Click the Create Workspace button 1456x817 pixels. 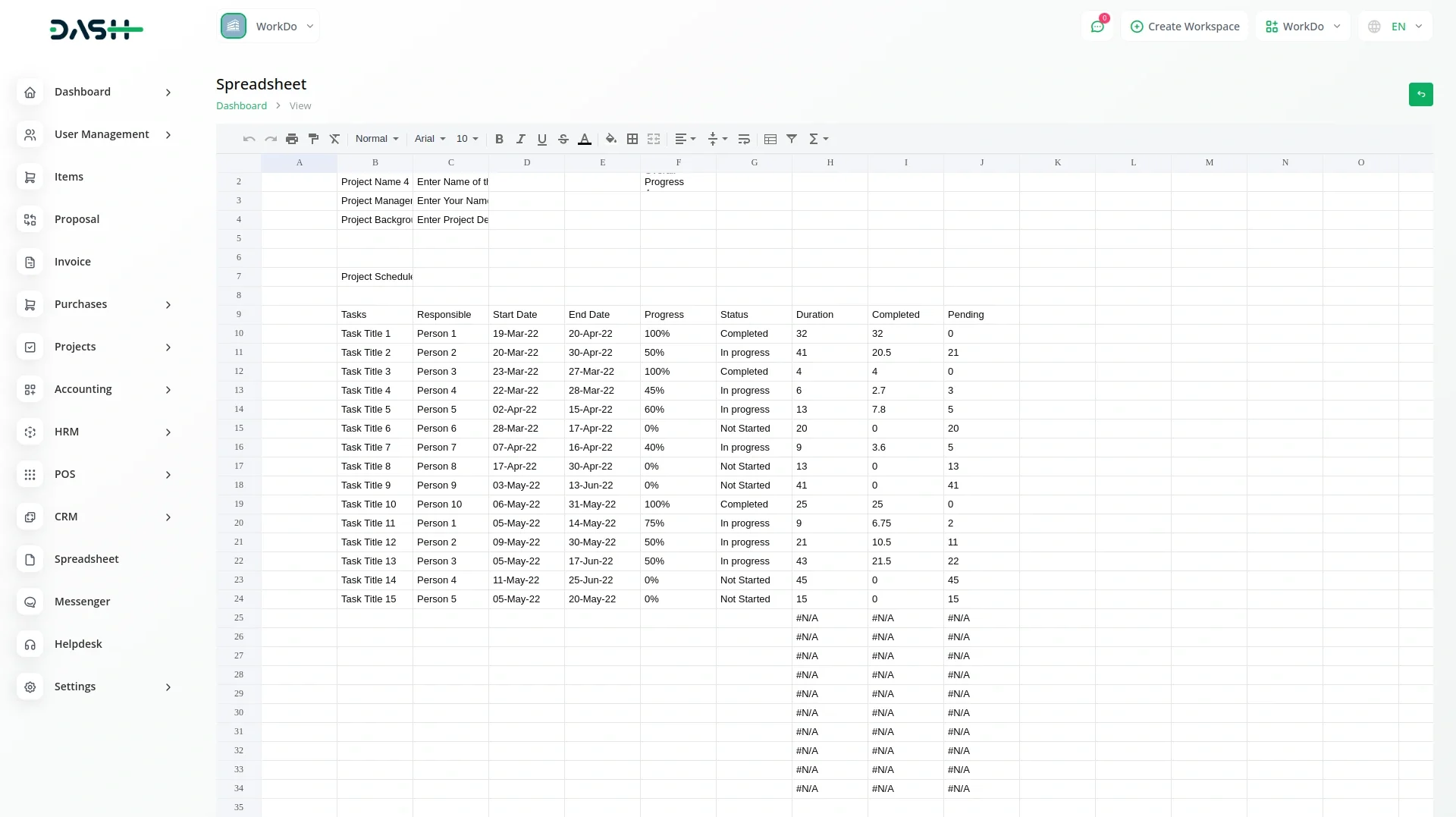[x=1185, y=27]
